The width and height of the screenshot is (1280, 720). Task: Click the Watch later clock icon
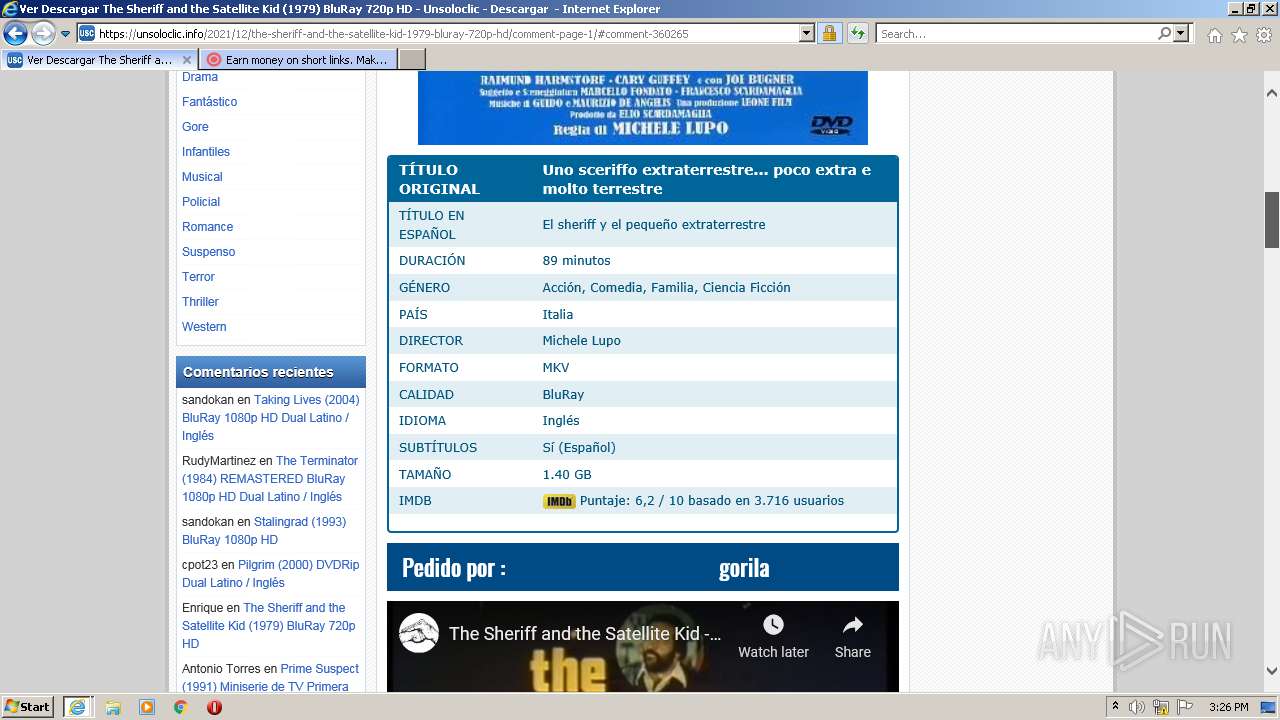tap(773, 625)
